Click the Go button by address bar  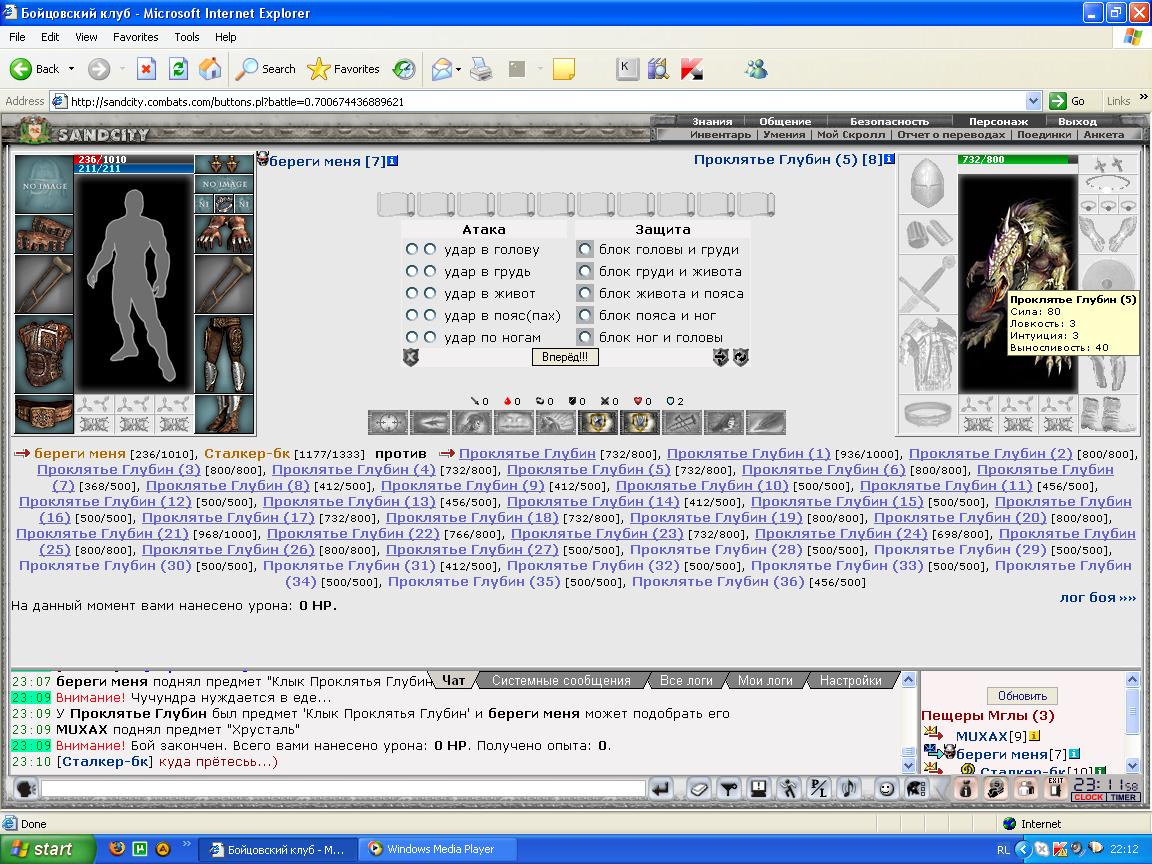[x=1068, y=101]
